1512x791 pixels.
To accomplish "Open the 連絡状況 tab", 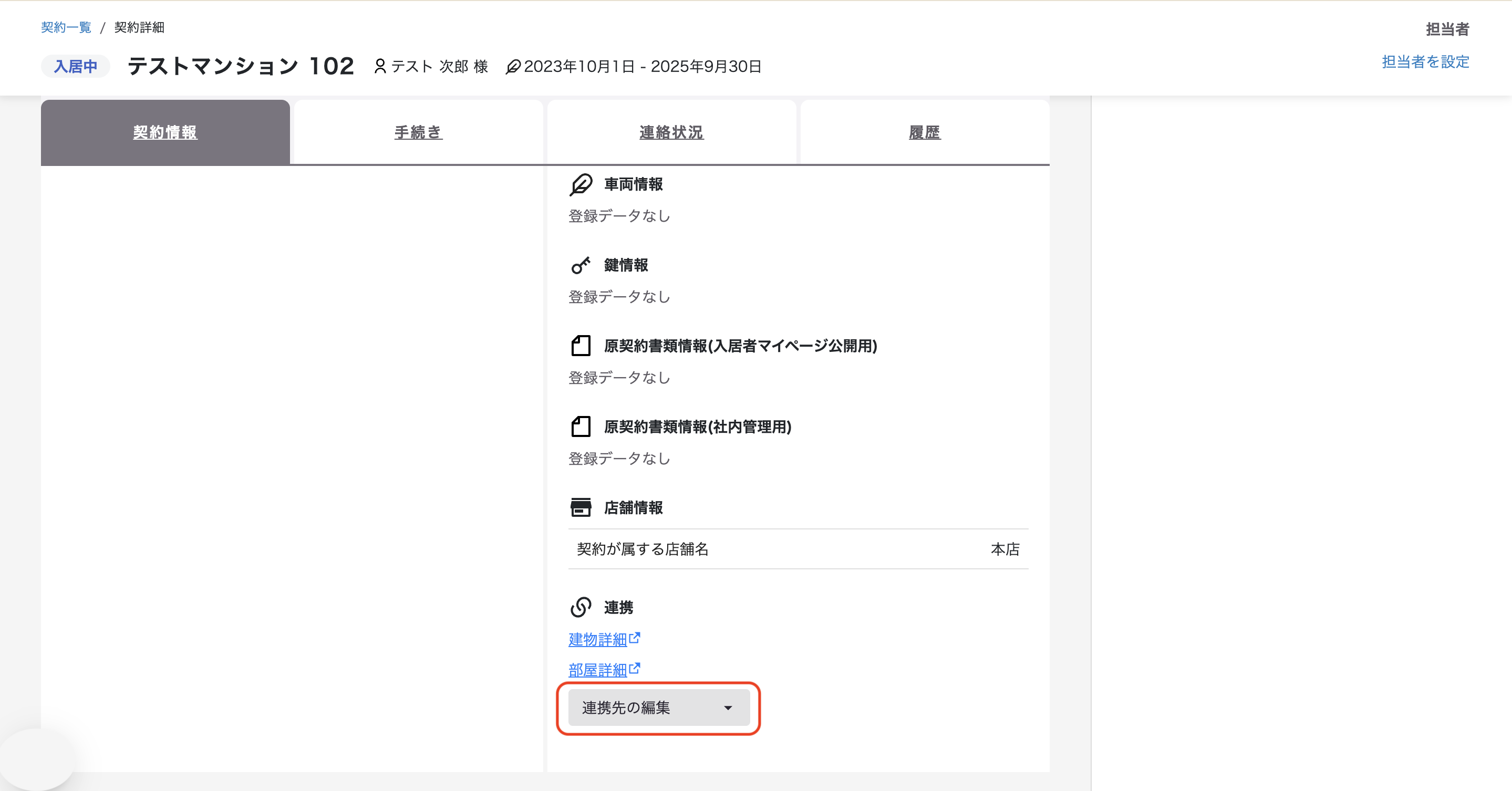I will tap(671, 132).
